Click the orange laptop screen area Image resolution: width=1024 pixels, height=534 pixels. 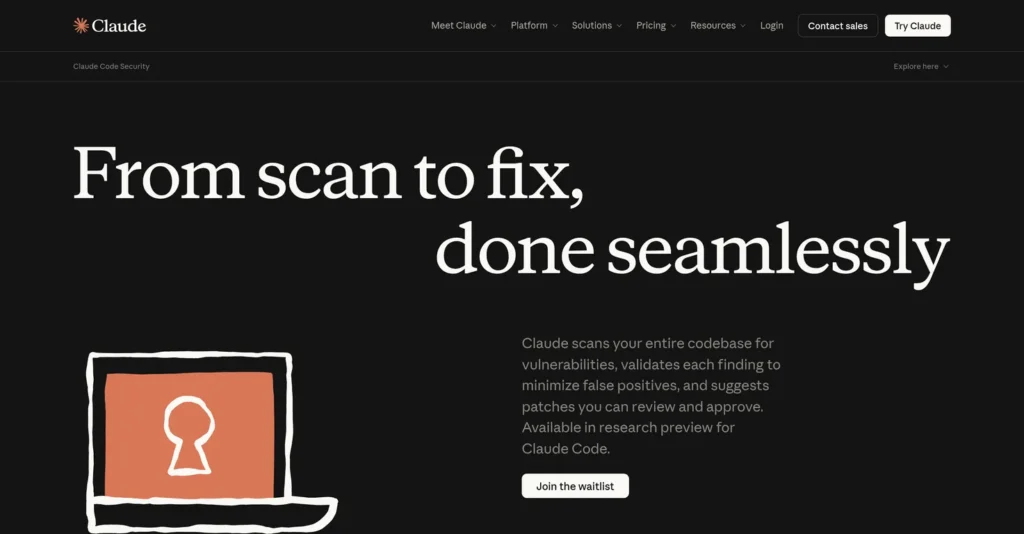[x=189, y=435]
